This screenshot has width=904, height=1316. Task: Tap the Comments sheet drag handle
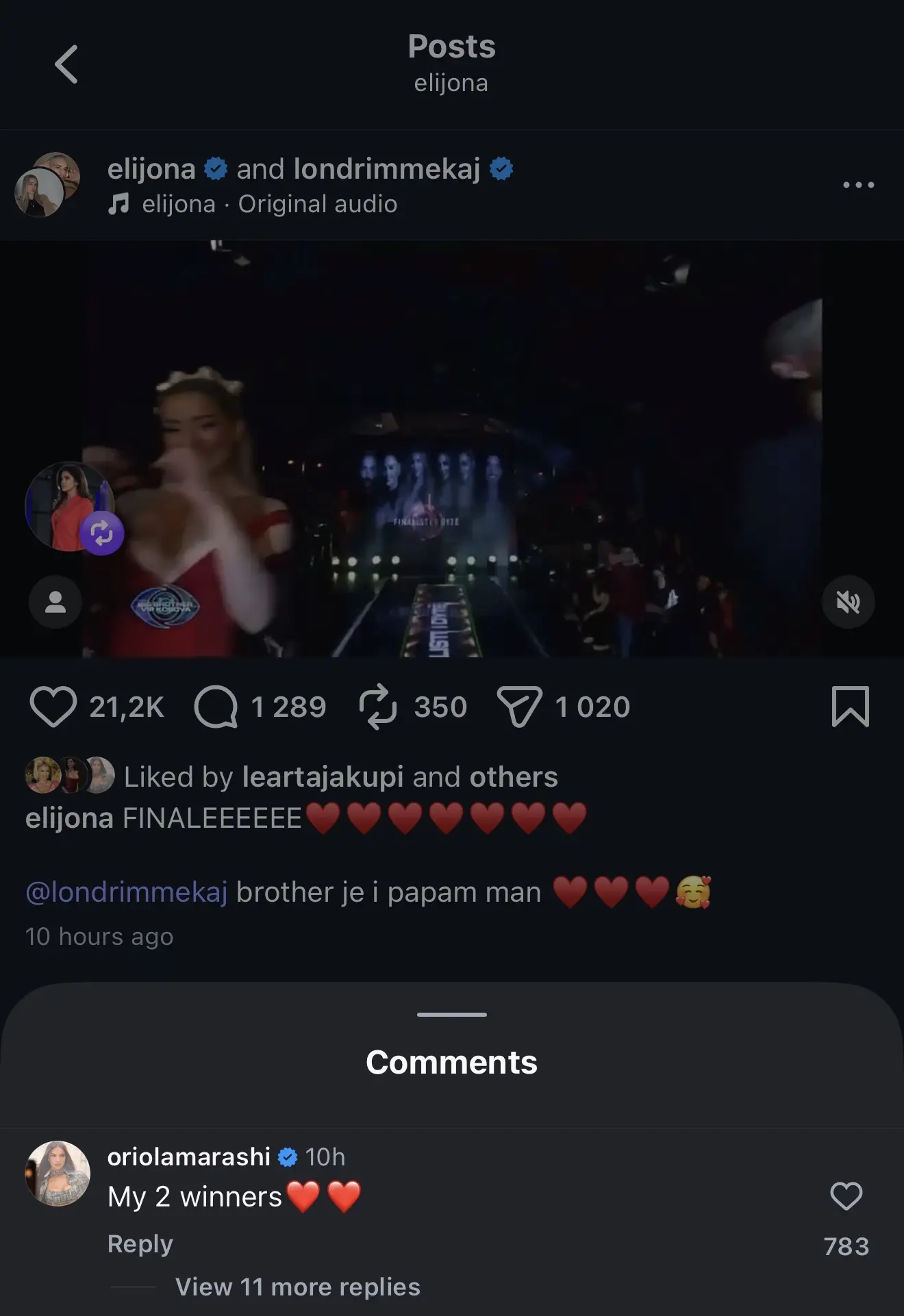pos(452,1015)
